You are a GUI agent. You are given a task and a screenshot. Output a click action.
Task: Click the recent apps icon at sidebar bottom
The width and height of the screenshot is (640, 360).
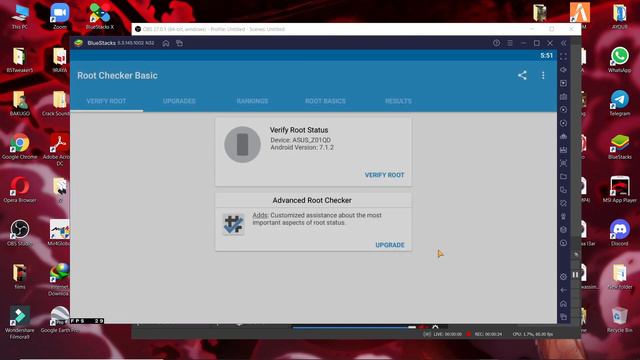(x=564, y=317)
